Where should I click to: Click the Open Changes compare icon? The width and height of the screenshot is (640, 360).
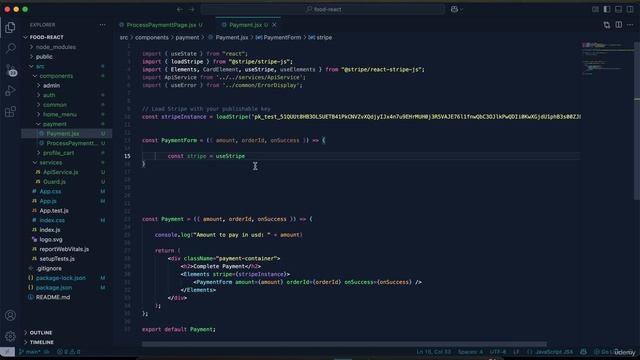tap(607, 25)
